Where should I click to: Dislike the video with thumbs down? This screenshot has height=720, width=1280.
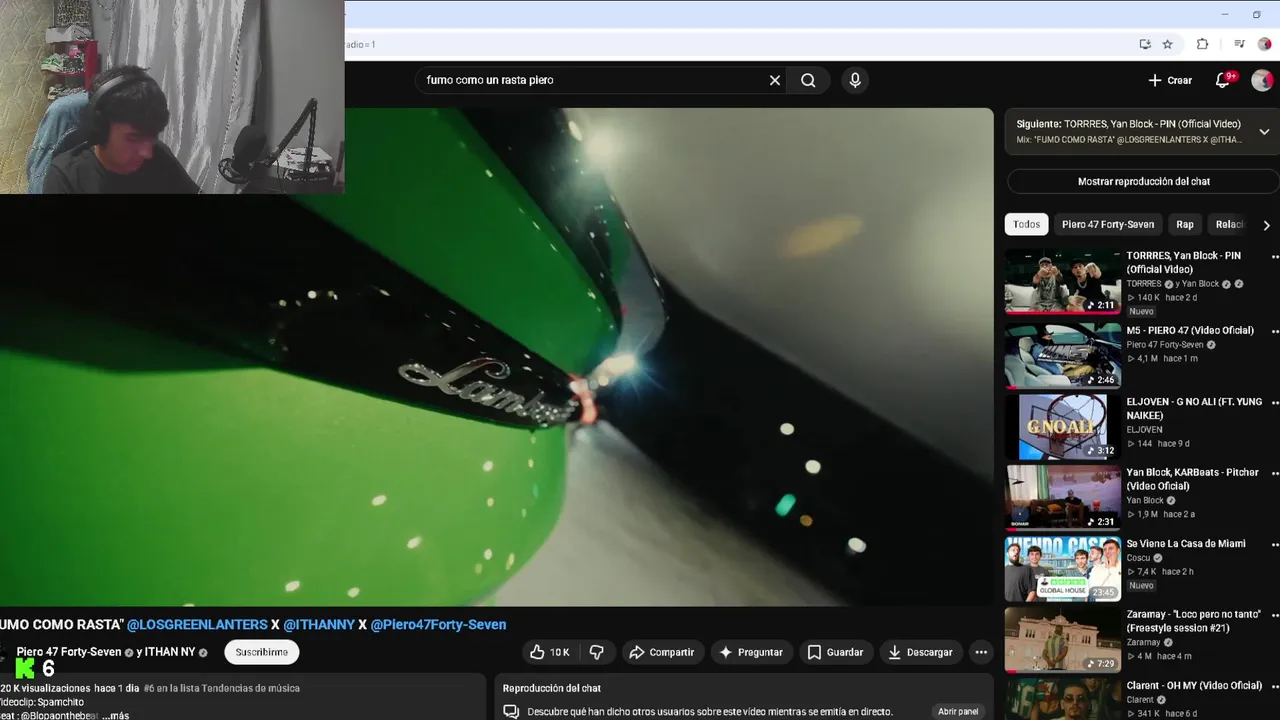tap(597, 652)
